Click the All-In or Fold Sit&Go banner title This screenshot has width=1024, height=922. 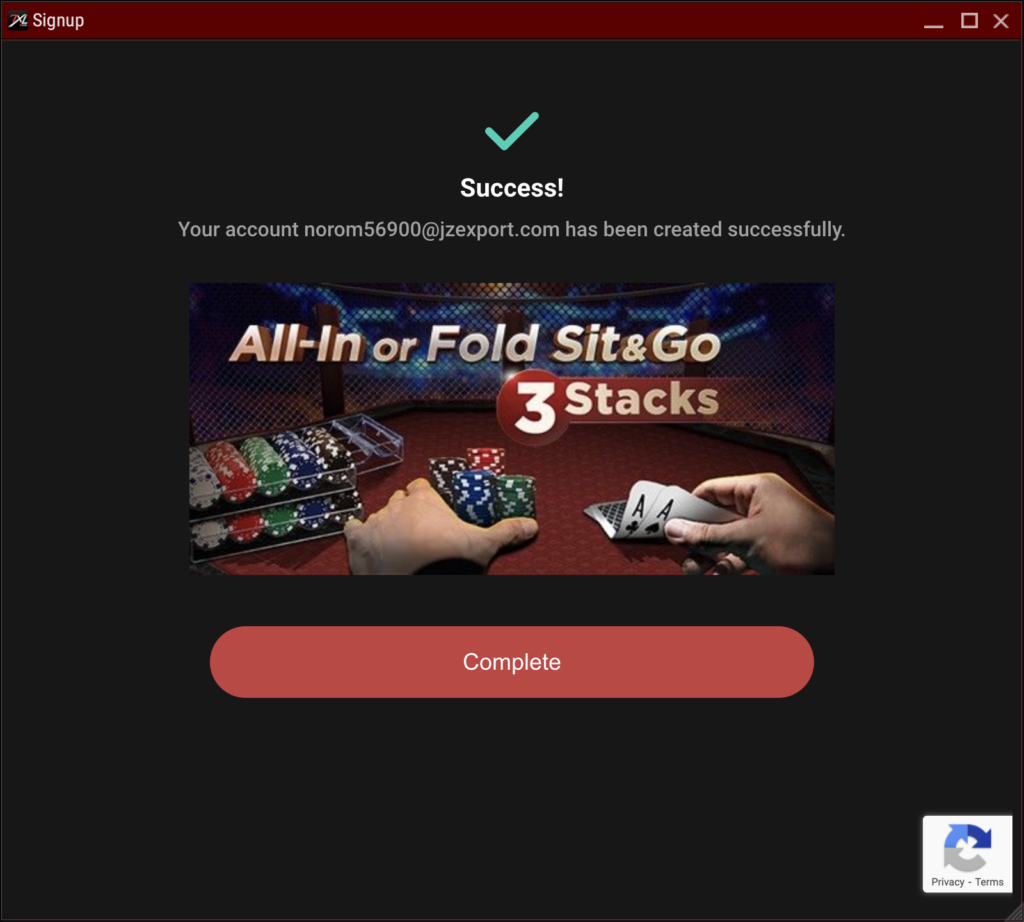click(475, 344)
